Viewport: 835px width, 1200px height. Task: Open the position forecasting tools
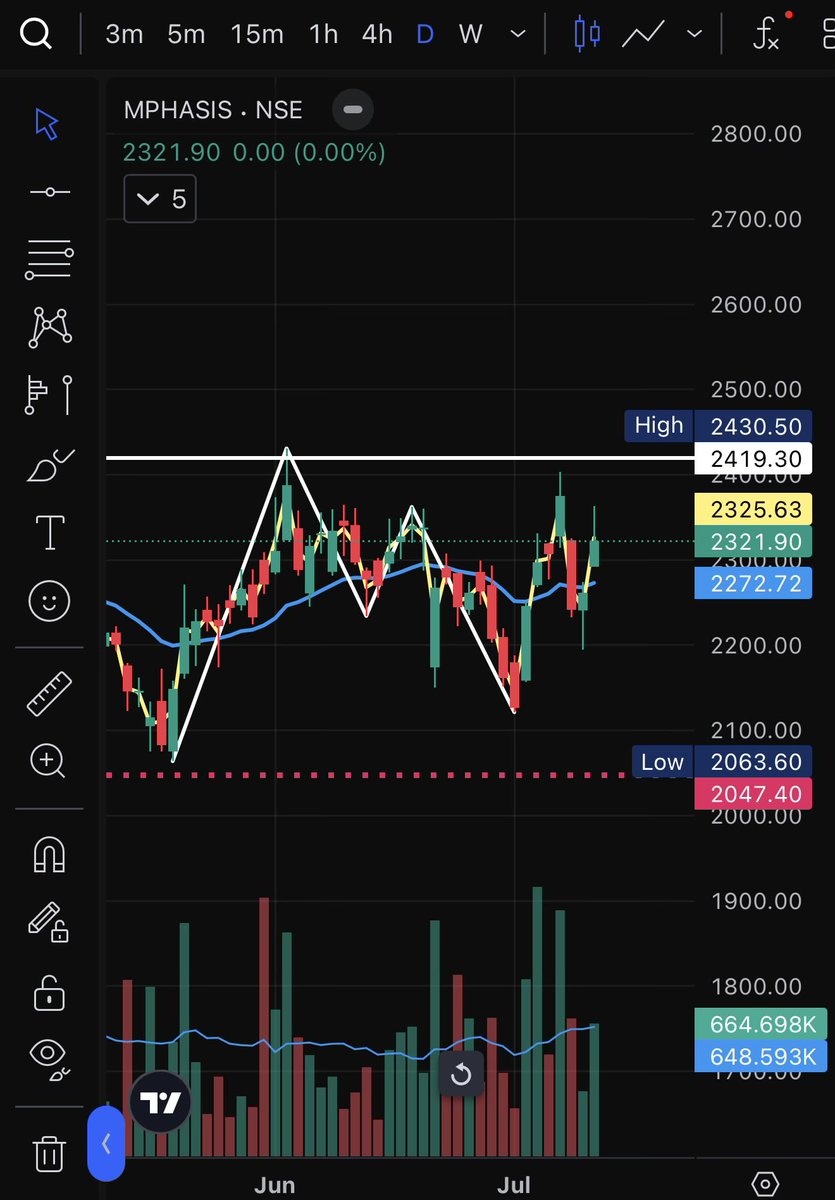(50, 394)
